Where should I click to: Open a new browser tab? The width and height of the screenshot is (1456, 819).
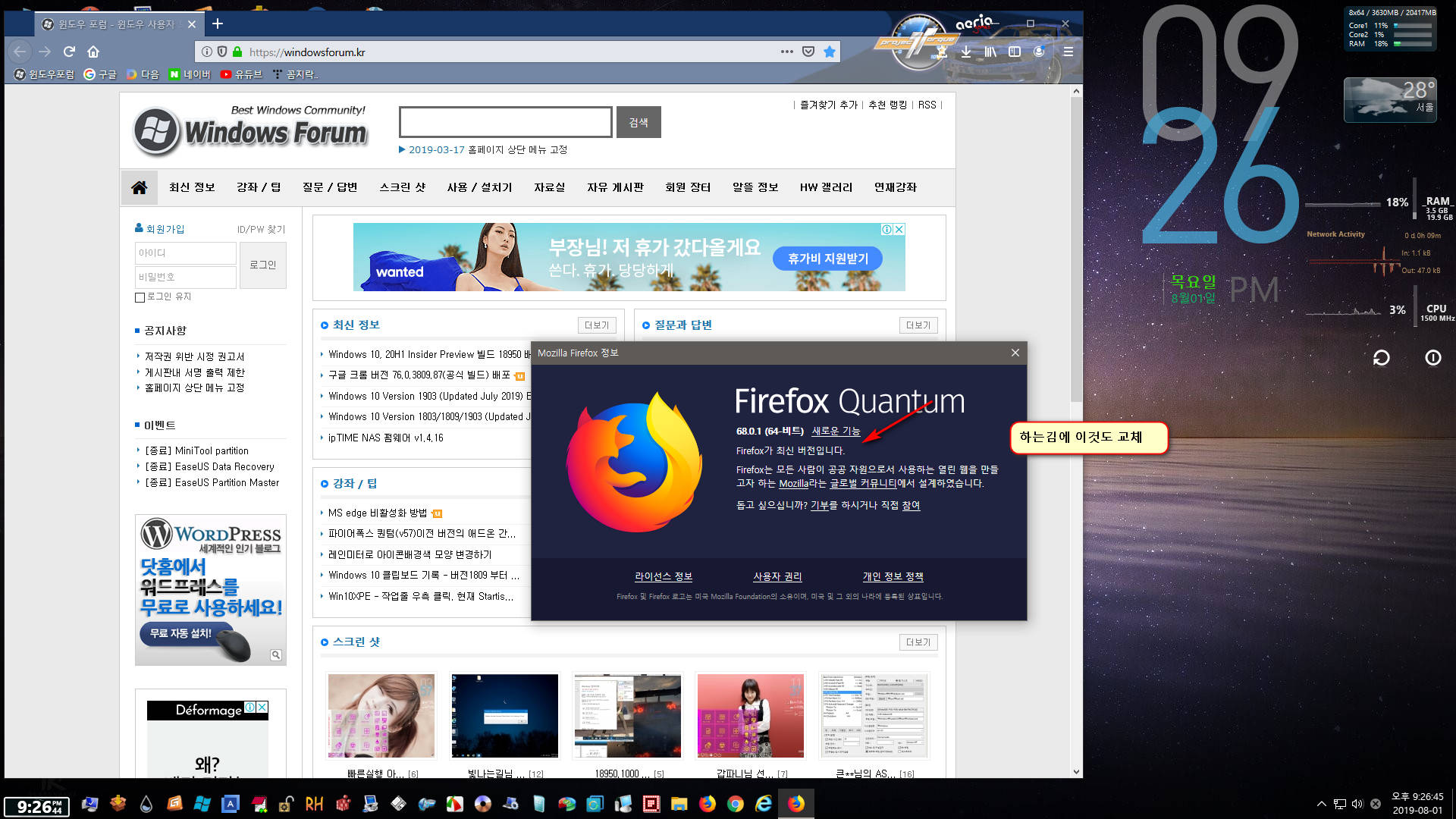218,24
